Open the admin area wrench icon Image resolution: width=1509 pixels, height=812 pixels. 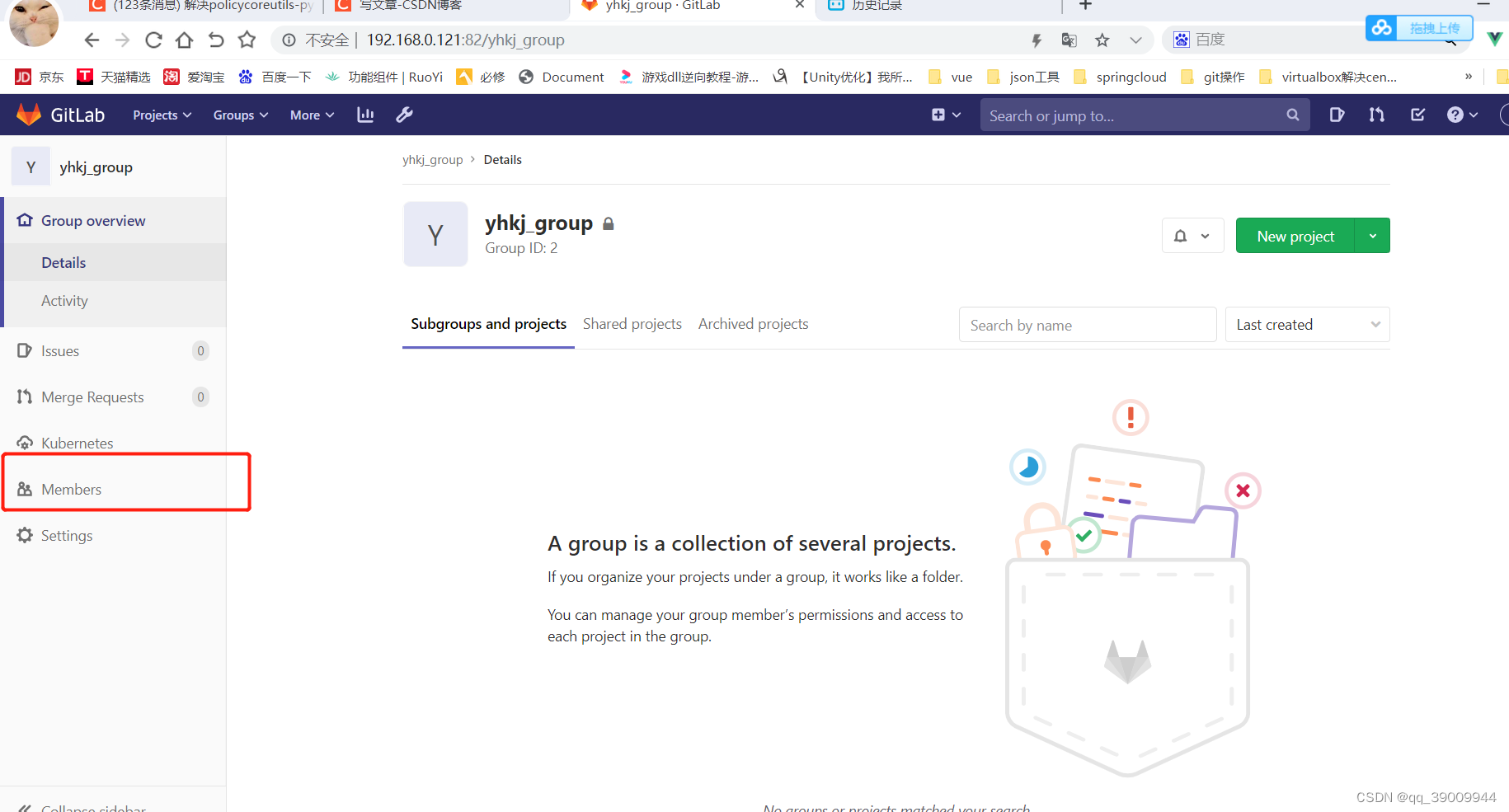(x=404, y=115)
